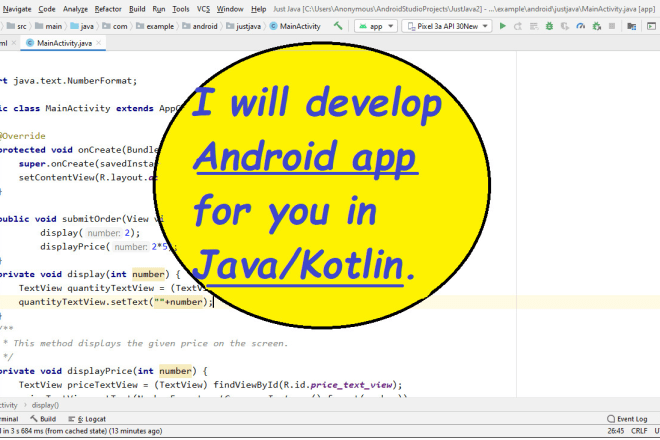This screenshot has width=660, height=440.
Task: Open the Build tool window
Action: (x=43, y=419)
